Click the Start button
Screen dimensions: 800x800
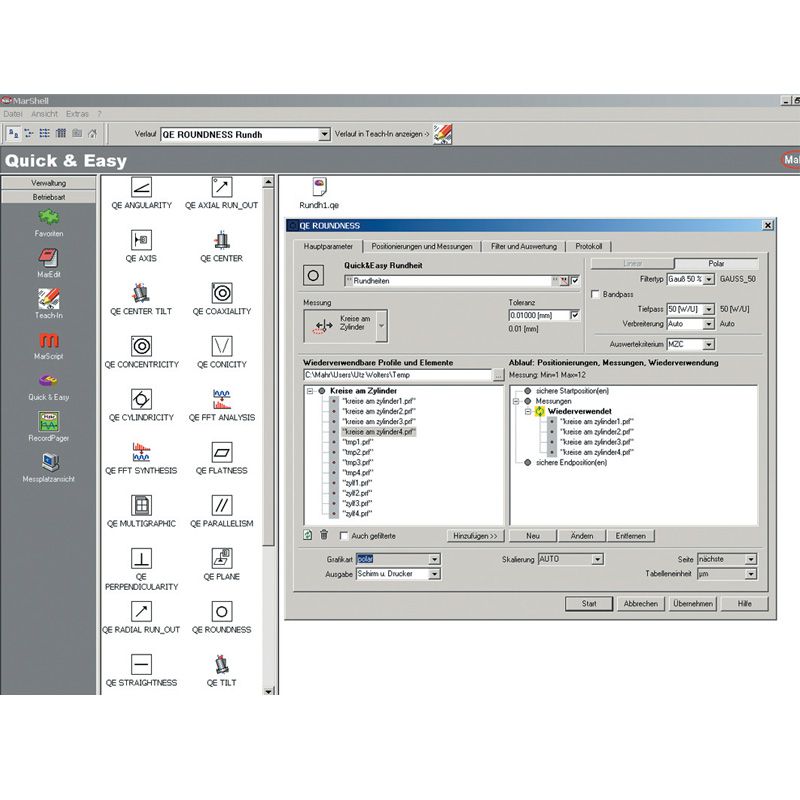pos(589,604)
